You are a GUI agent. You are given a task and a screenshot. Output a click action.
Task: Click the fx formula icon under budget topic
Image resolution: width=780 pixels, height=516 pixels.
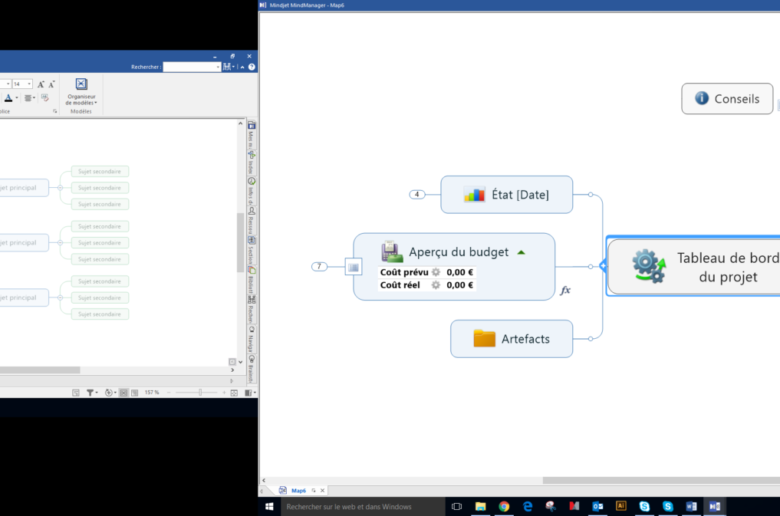pyautogui.click(x=565, y=290)
